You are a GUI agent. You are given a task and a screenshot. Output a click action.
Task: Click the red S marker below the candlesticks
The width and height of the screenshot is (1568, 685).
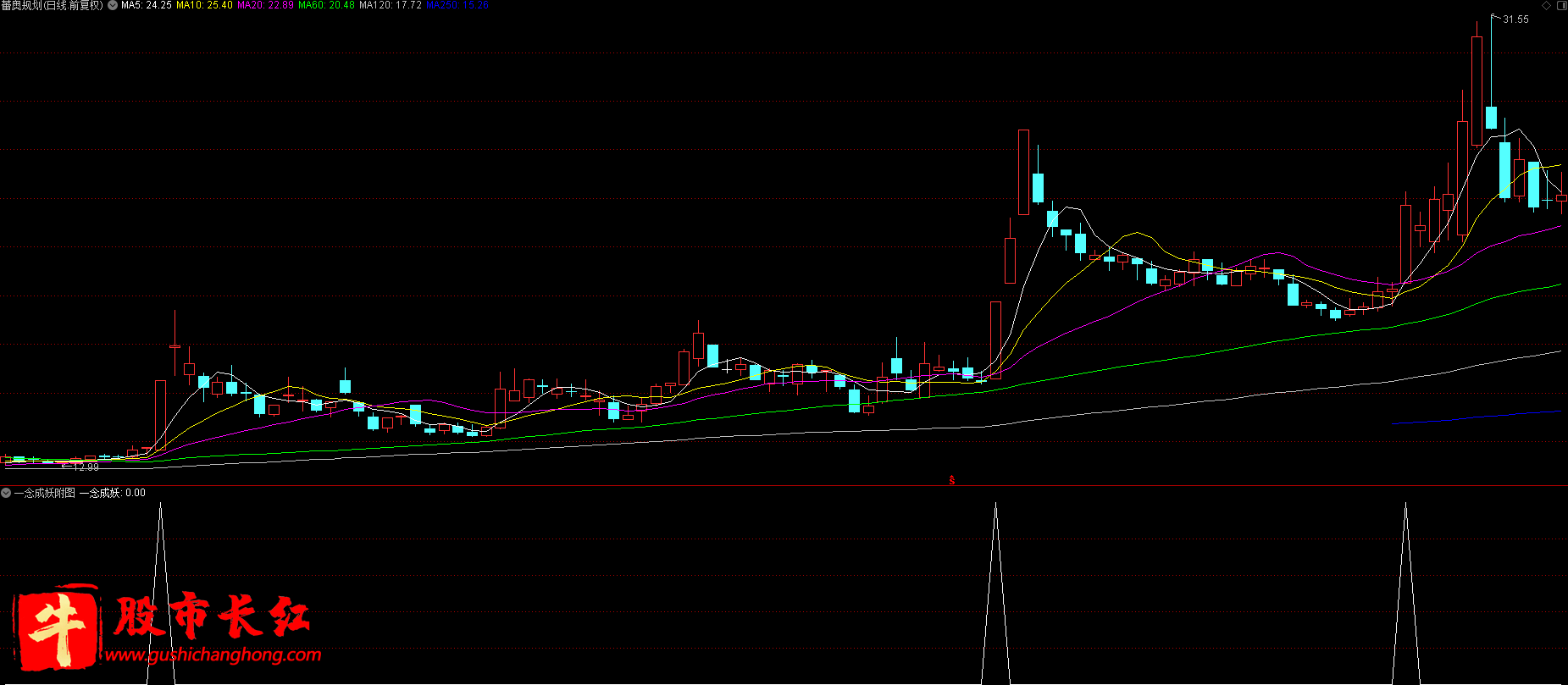pos(952,480)
